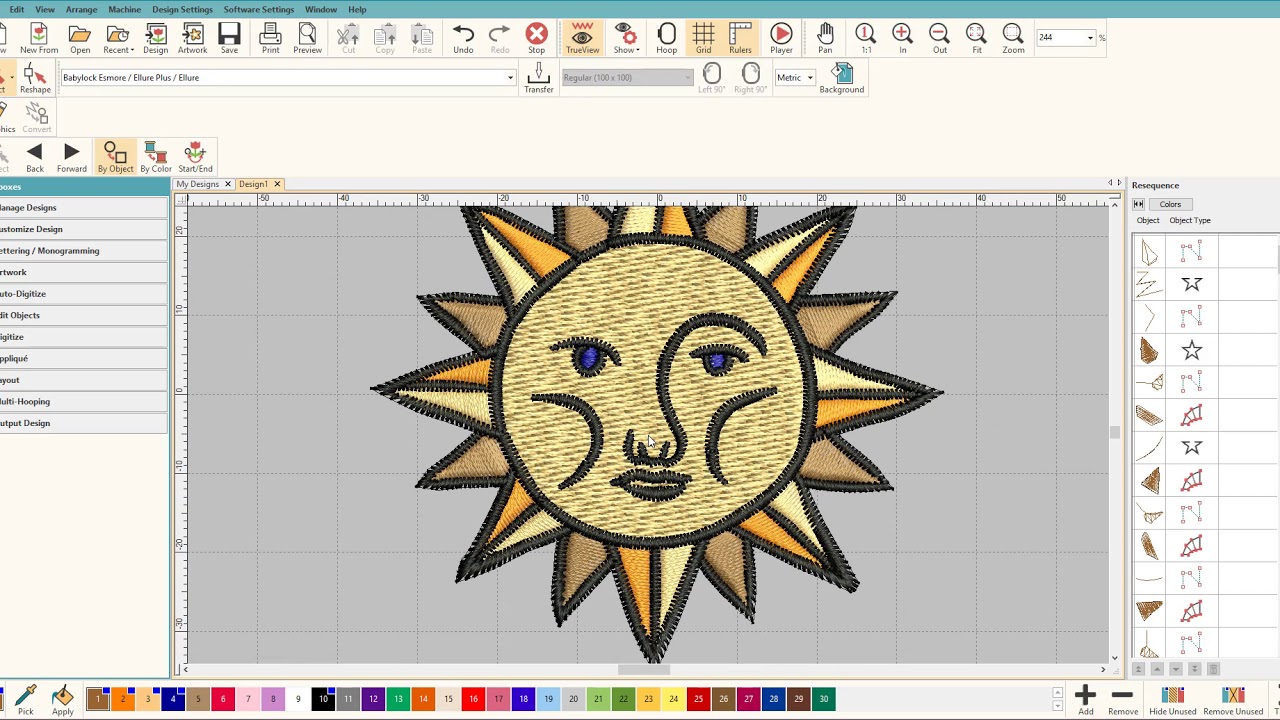Click the Artwork toolbar icon
The image size is (1280, 720).
(x=192, y=39)
